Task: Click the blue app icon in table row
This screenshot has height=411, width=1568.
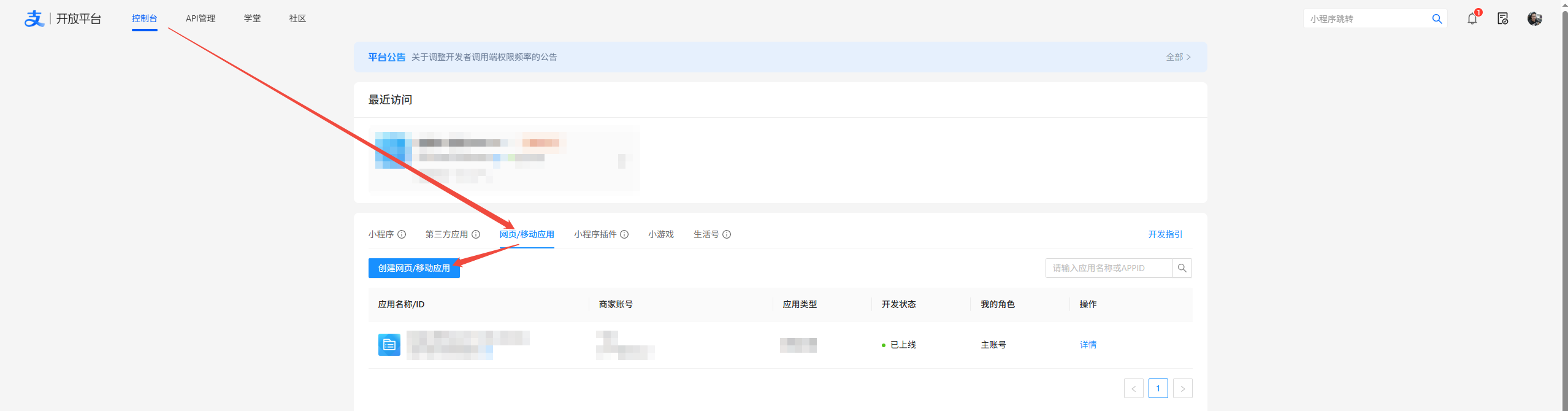Action: coord(389,345)
